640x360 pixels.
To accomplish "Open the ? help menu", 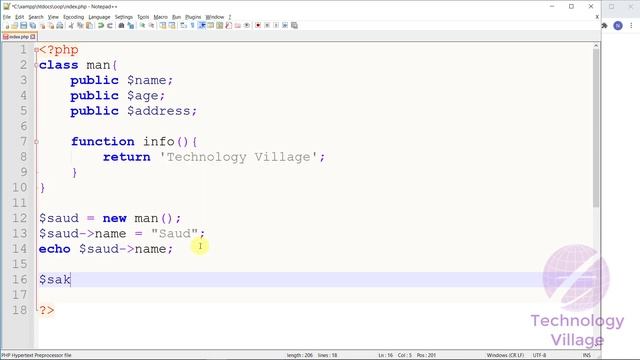I will 230,17.
